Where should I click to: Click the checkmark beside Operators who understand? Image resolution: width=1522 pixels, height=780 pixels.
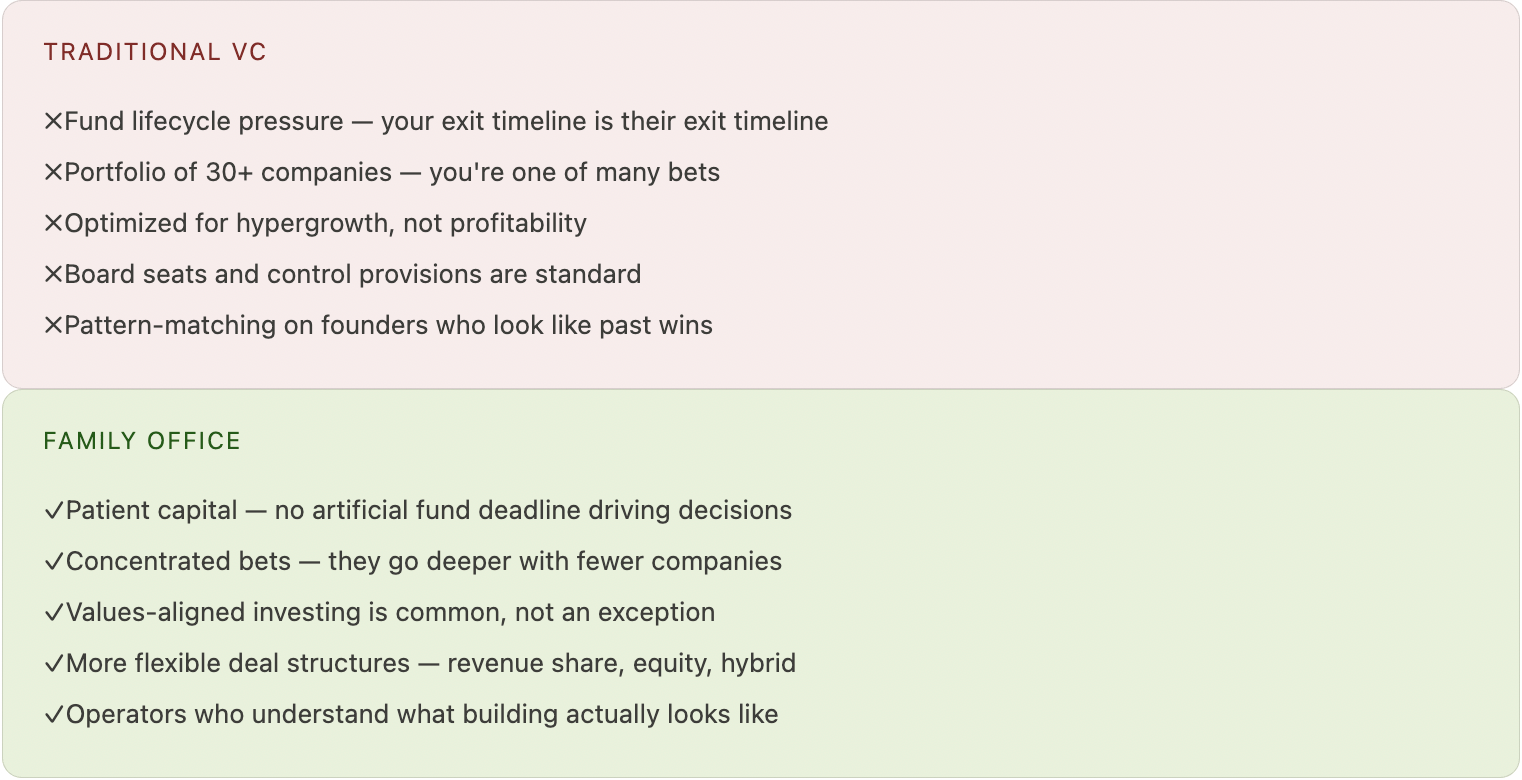pyautogui.click(x=54, y=715)
